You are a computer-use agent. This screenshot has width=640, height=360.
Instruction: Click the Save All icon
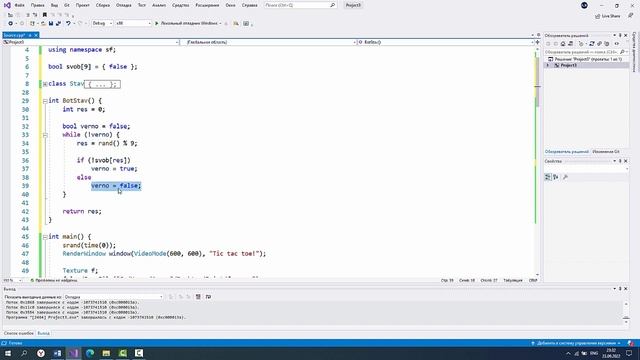[x=58, y=24]
